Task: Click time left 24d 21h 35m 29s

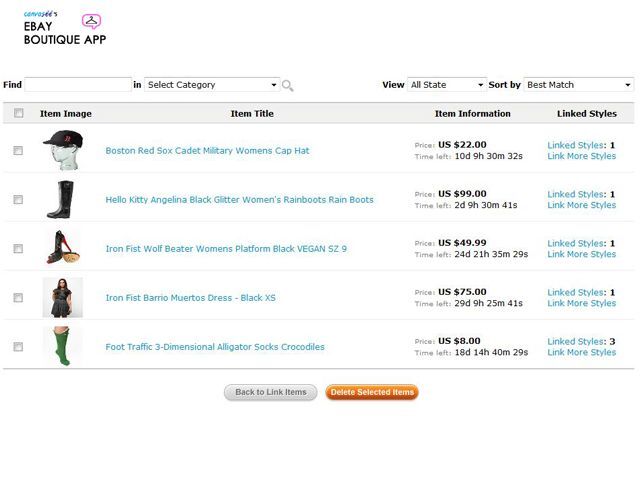Action: pyautogui.click(x=491, y=254)
